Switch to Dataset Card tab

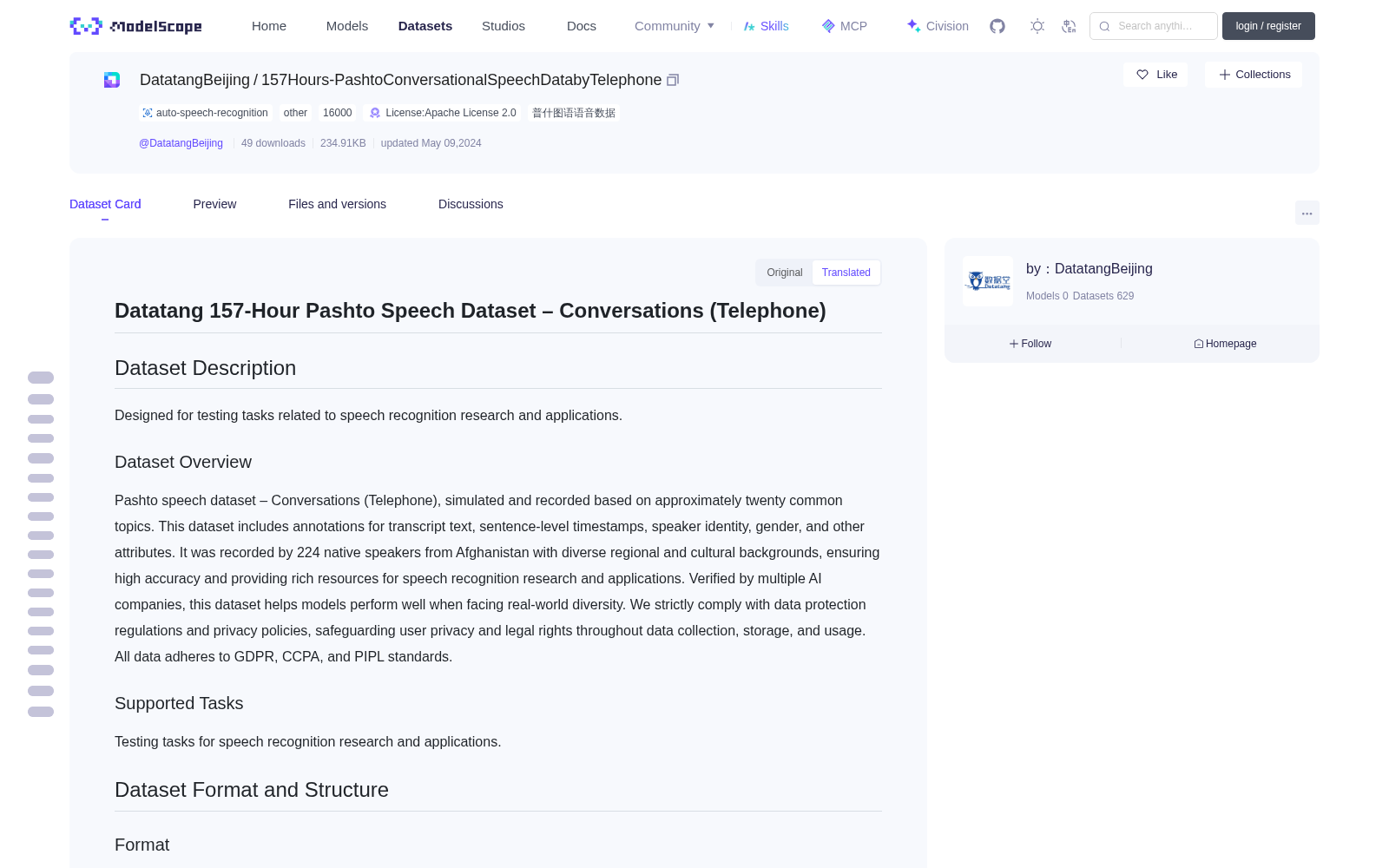click(105, 204)
